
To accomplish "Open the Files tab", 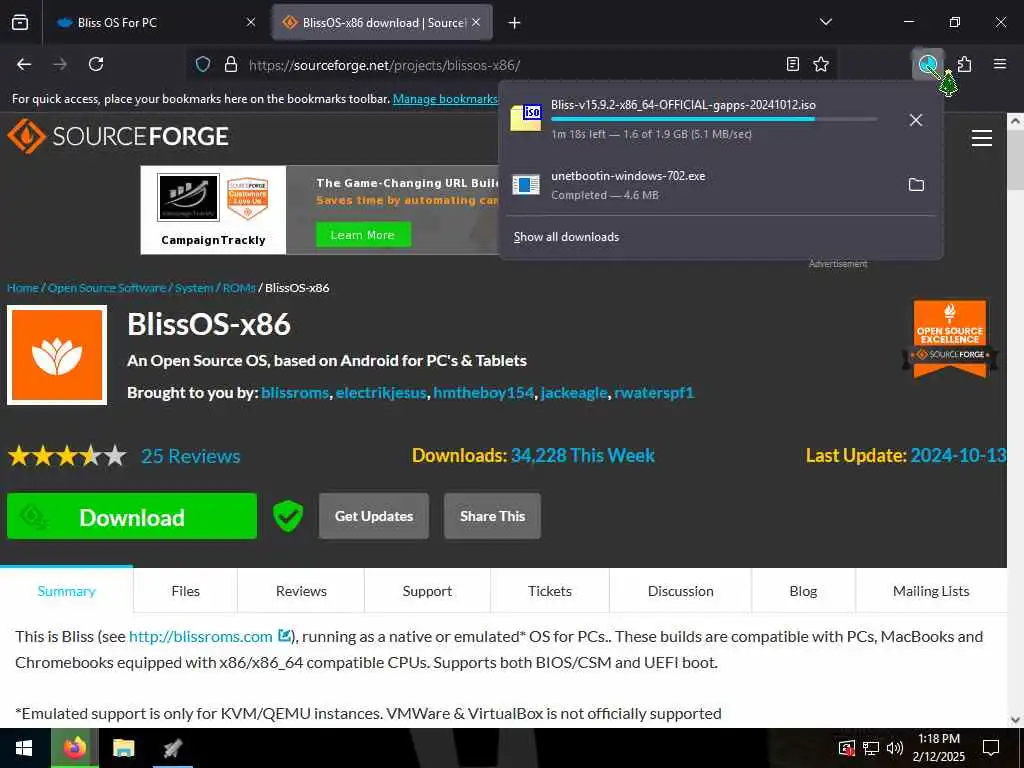I will 185,591.
